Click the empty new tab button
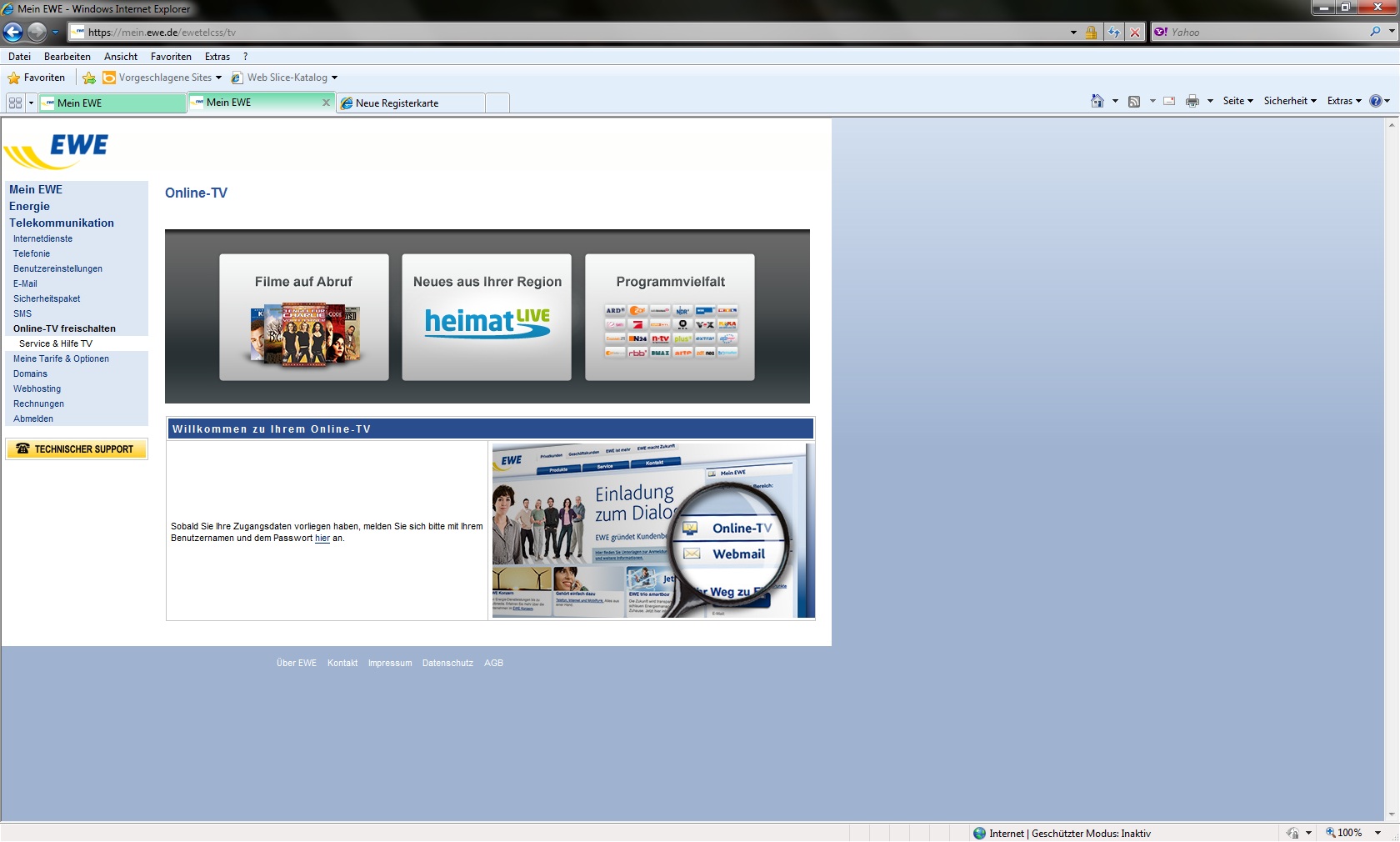This screenshot has width=1400, height=842. (x=497, y=103)
